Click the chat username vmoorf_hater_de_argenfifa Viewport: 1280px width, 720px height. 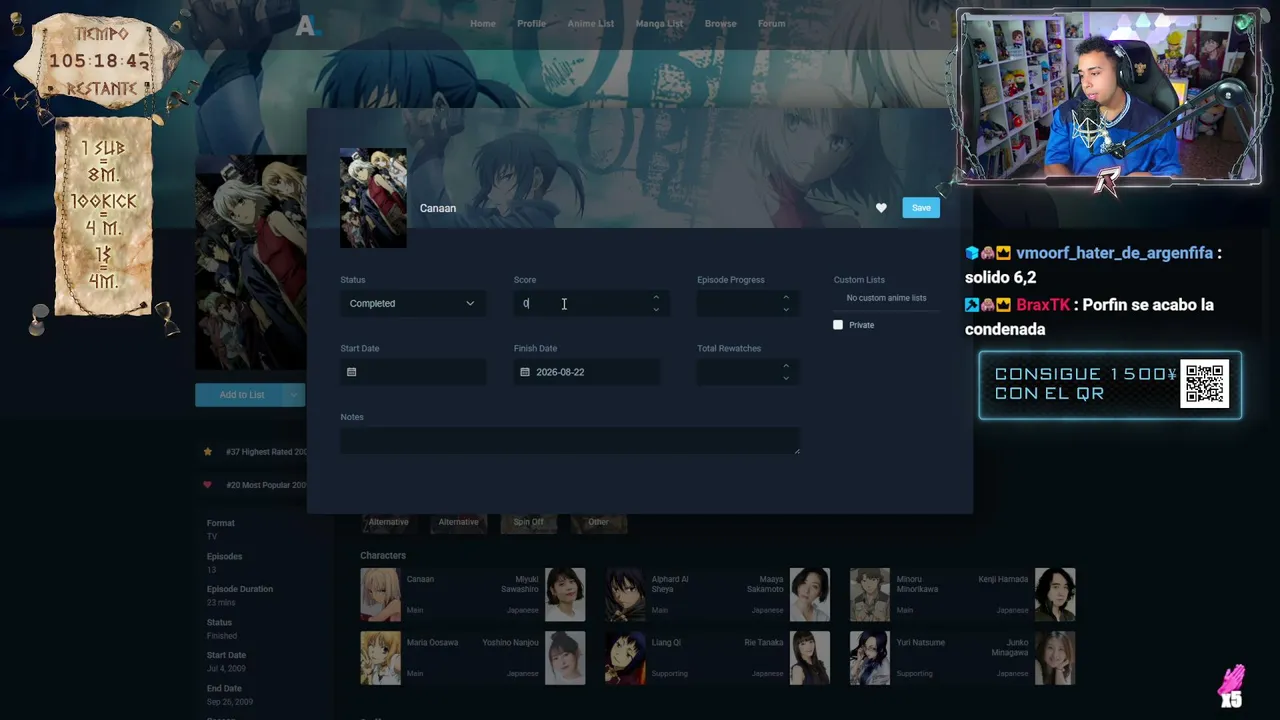pos(1114,253)
